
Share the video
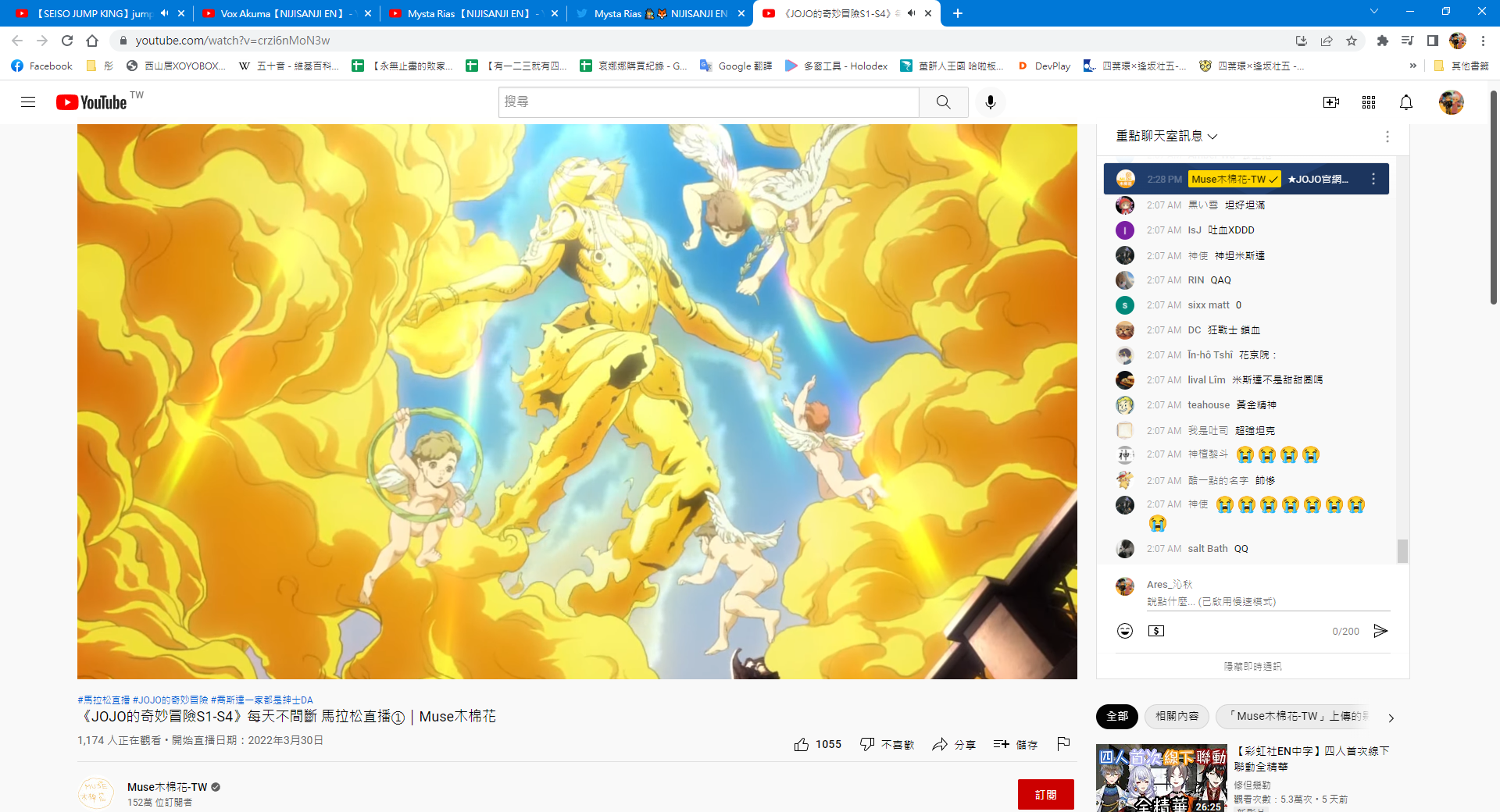point(954,745)
